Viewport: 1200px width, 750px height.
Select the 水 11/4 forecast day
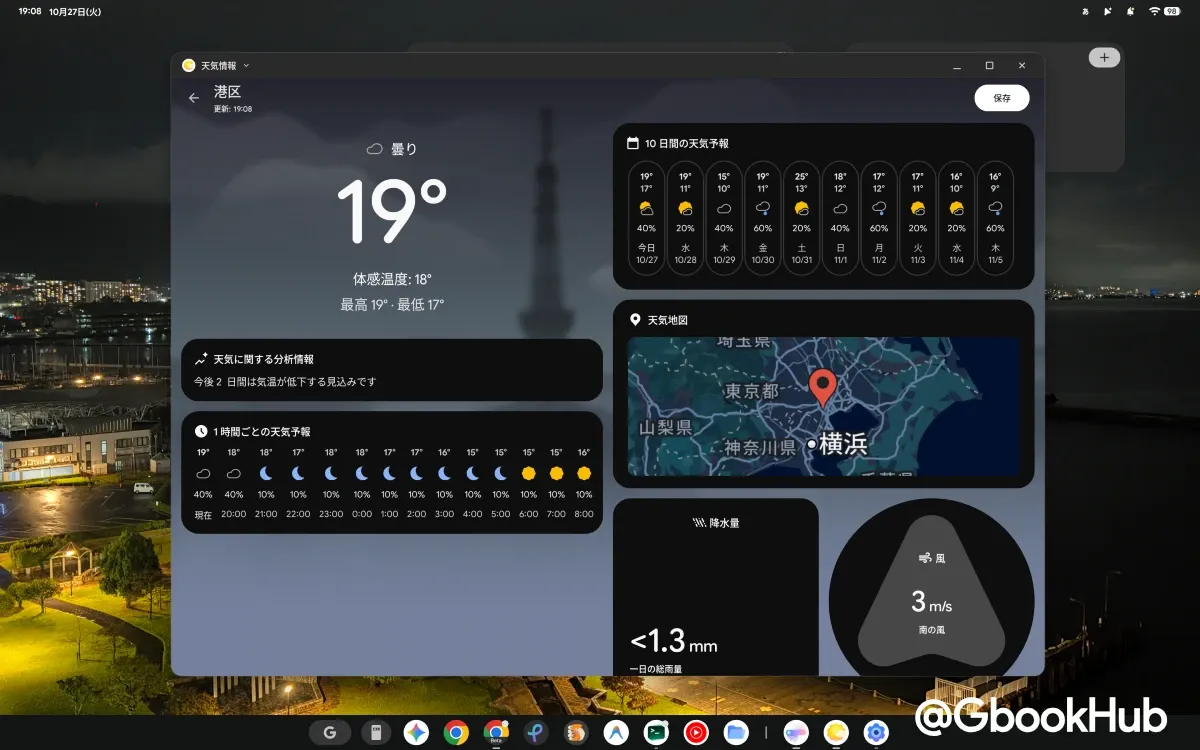957,218
